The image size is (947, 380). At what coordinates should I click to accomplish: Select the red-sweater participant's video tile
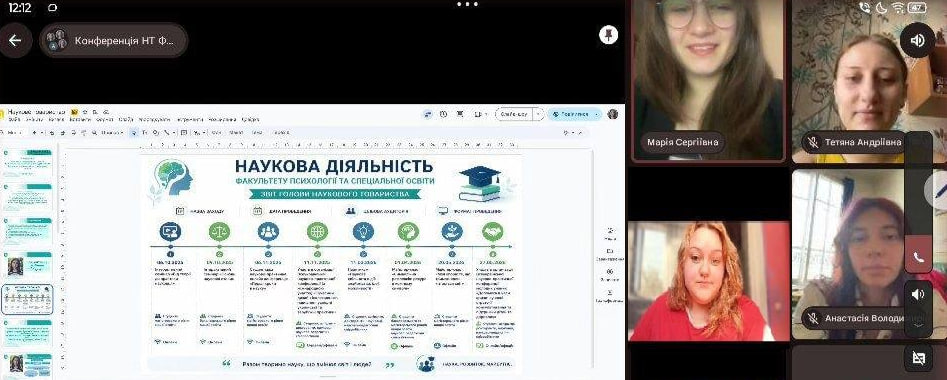709,281
